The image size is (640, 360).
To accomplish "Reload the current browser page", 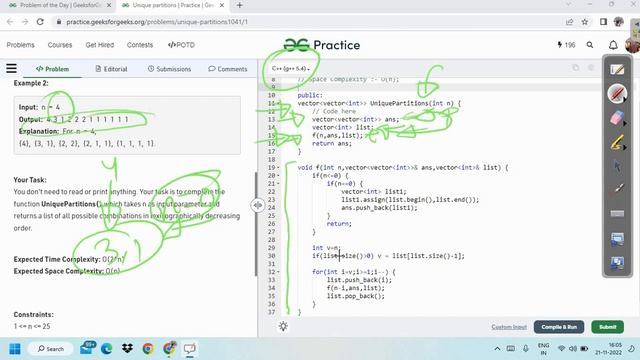I will 40,22.
